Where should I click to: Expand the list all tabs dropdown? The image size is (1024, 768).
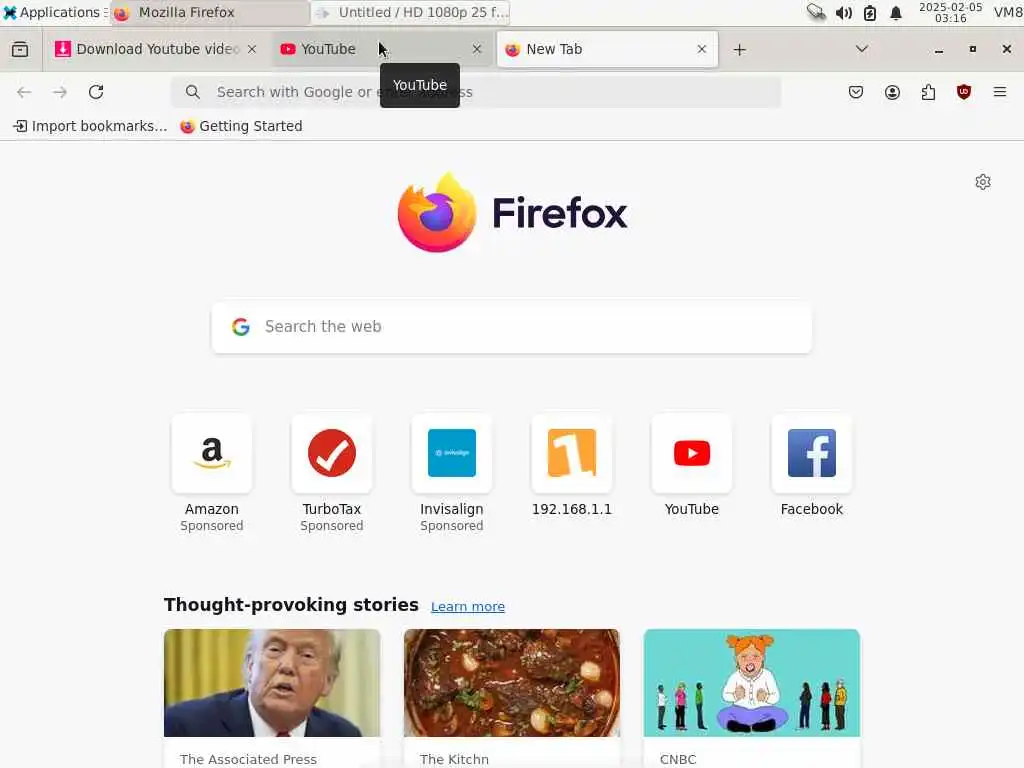pyautogui.click(x=861, y=49)
